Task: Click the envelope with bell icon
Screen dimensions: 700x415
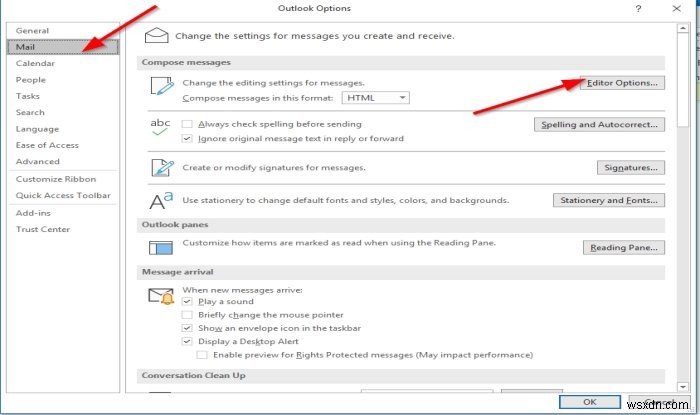Action: point(161,296)
